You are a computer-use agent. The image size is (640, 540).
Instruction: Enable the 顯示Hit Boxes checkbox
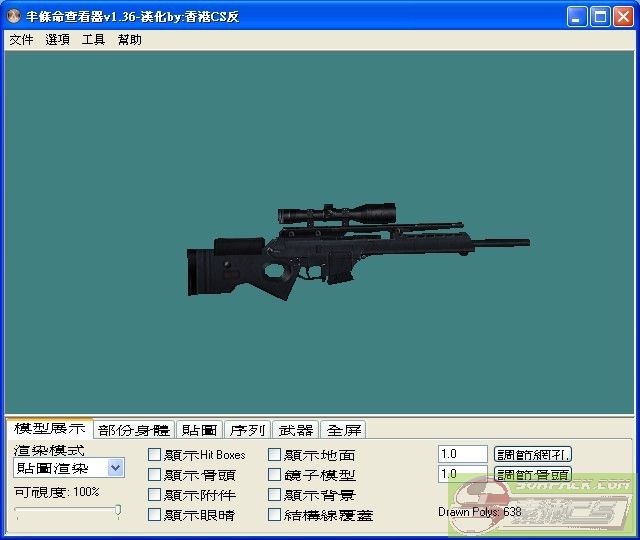(155, 455)
